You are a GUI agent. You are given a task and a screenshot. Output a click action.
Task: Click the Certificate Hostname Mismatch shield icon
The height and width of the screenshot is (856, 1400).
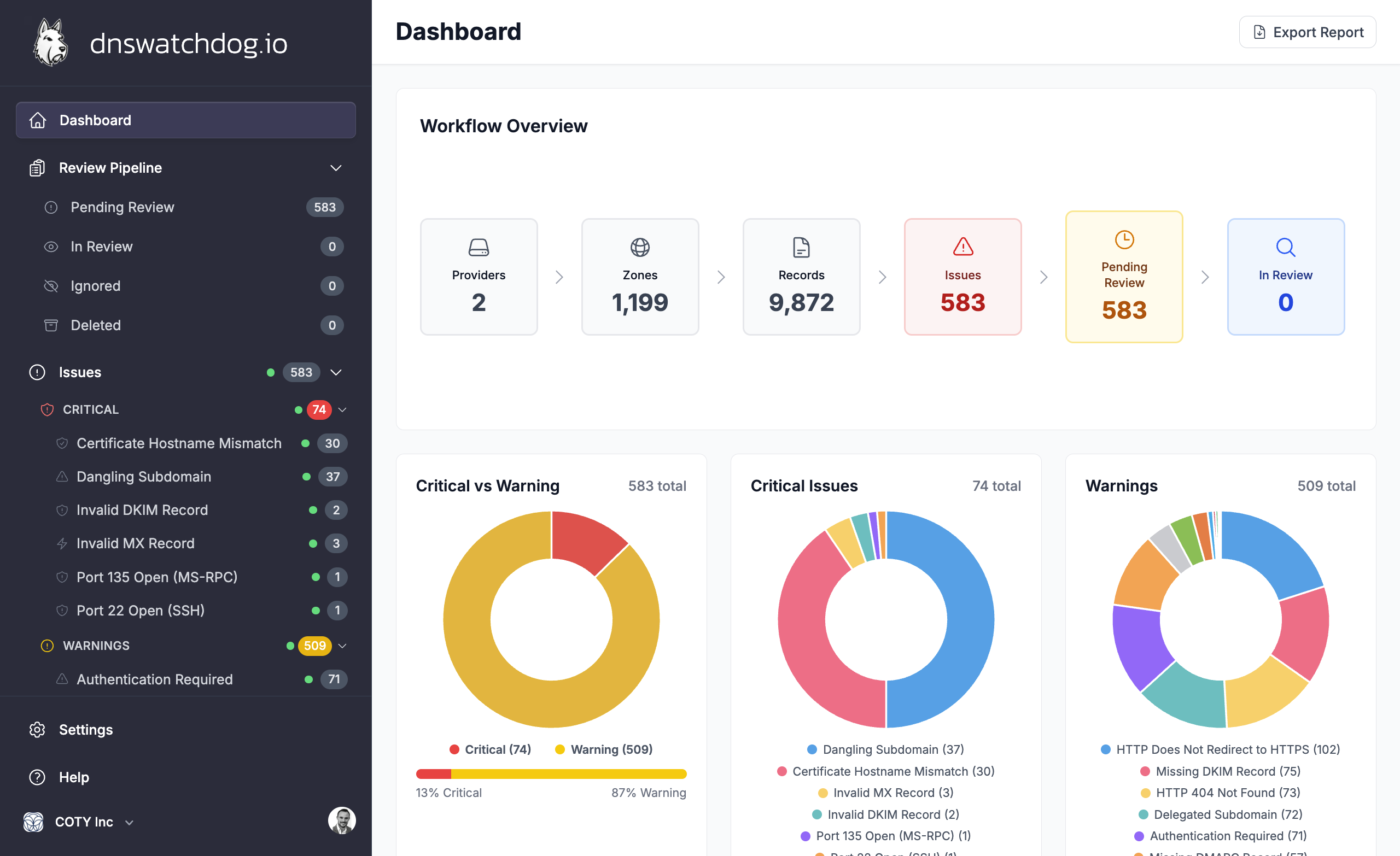[x=62, y=444]
